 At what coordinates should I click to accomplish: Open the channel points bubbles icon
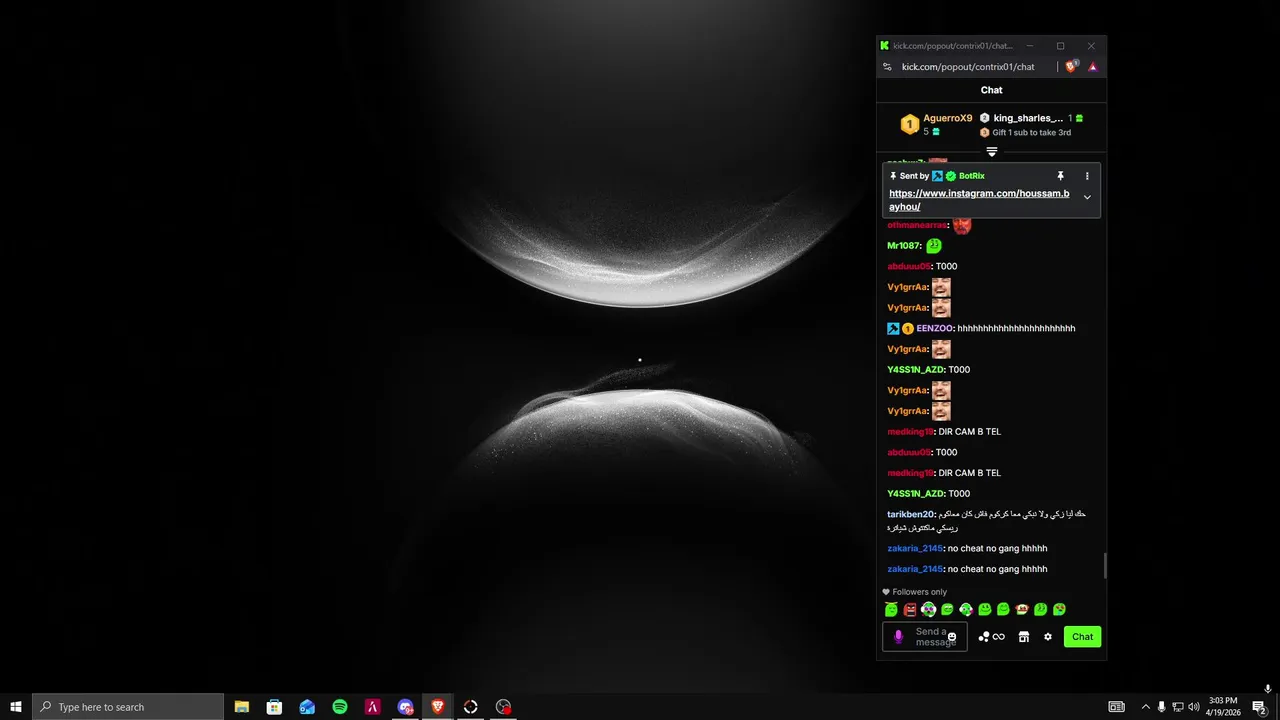tap(984, 637)
